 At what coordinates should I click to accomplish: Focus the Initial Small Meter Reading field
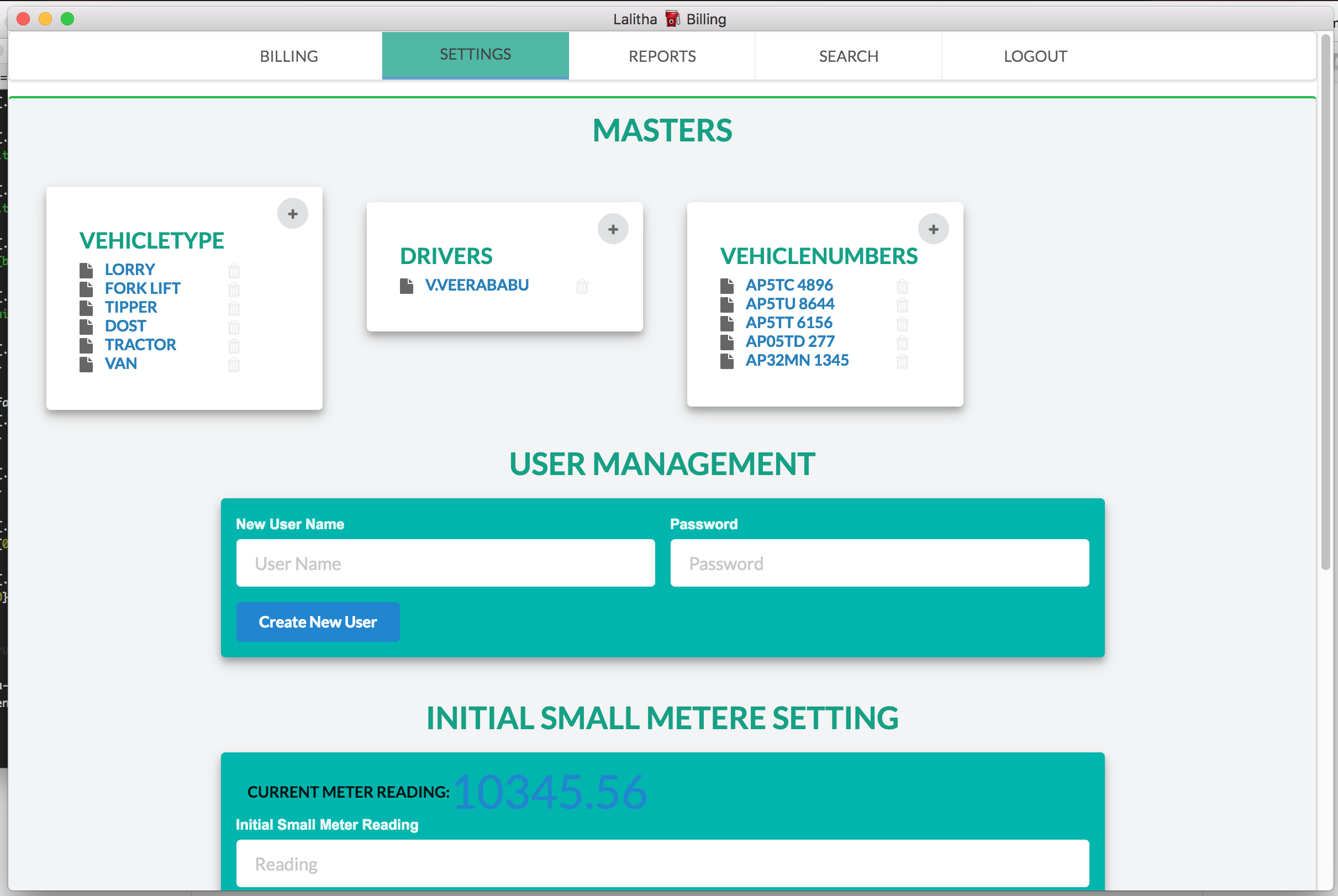tap(663, 863)
